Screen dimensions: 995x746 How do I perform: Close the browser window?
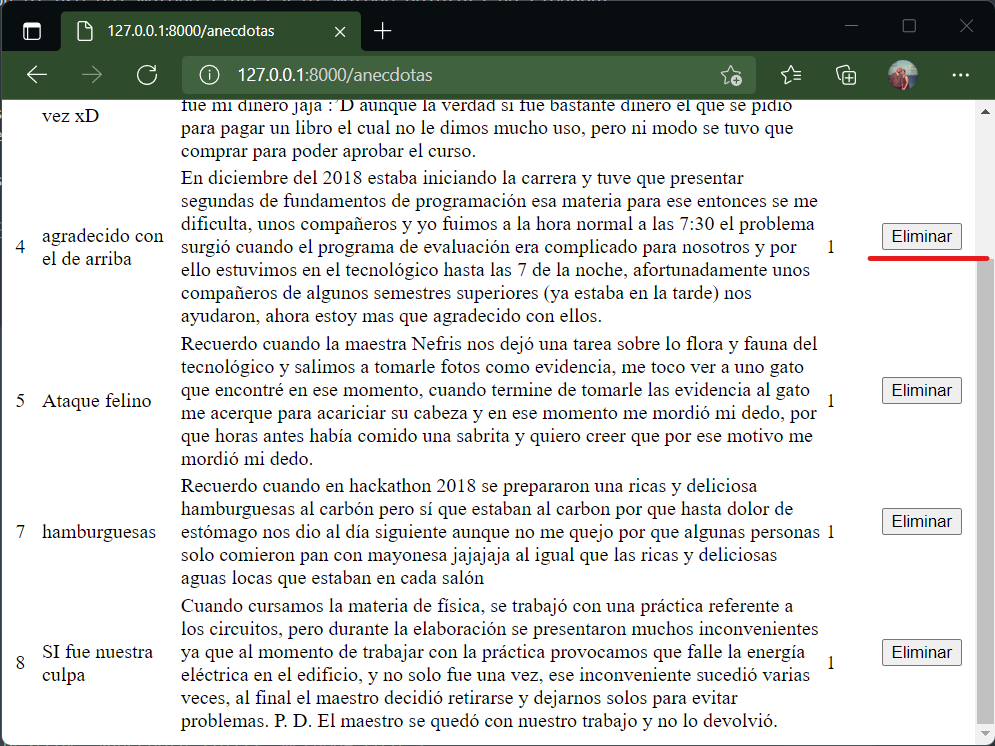(x=966, y=26)
